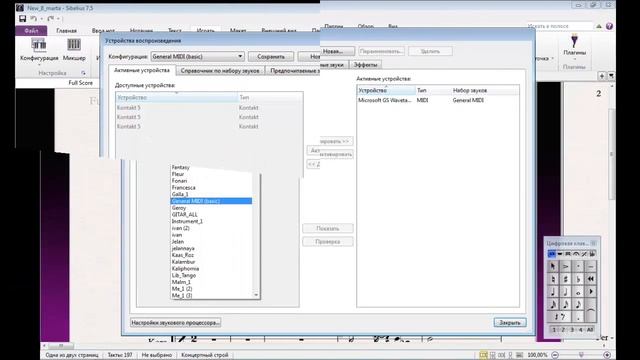Select the accent mark on the keypad

coord(566,267)
